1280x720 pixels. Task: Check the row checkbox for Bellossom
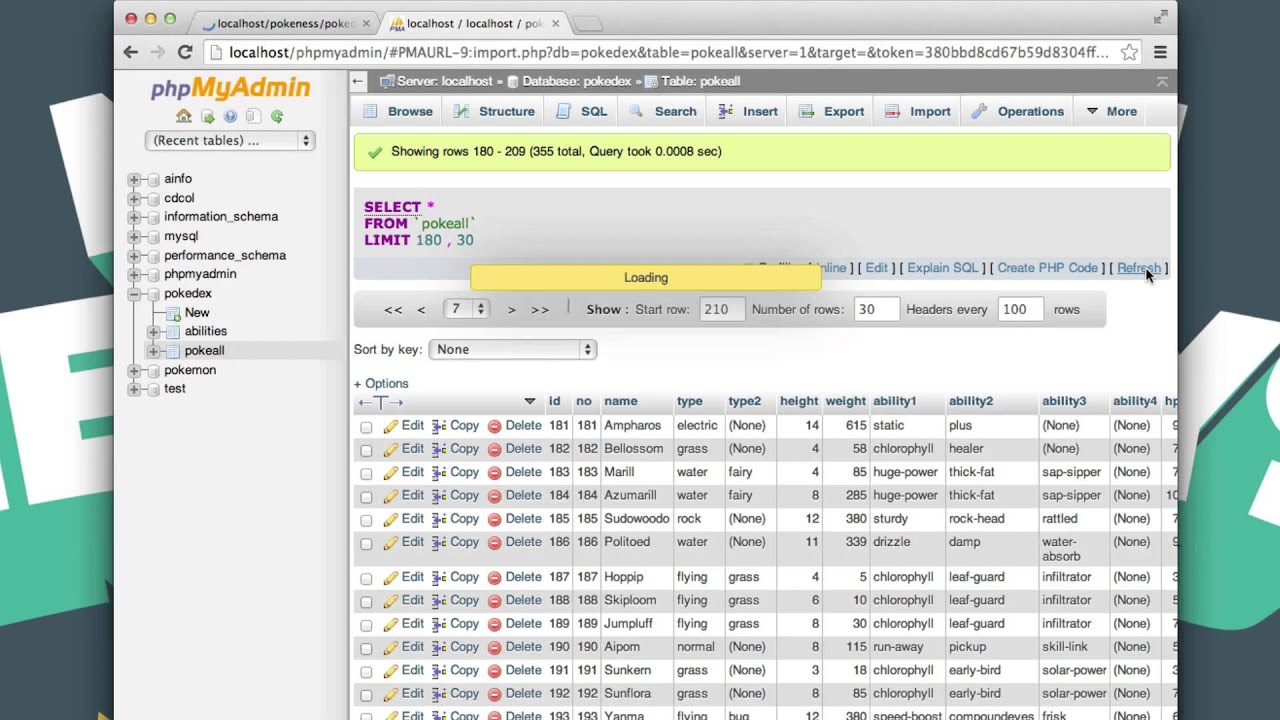tap(366, 450)
